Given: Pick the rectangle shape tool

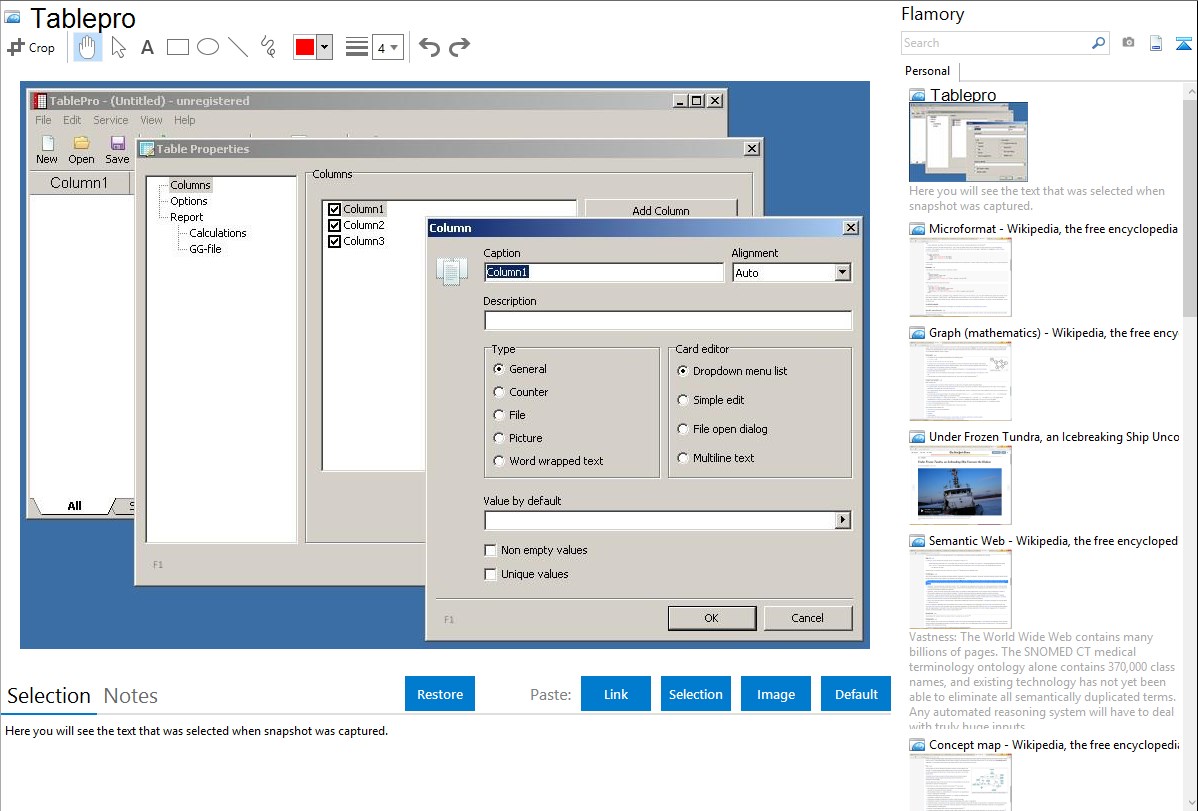Looking at the screenshot, I should (x=177, y=47).
